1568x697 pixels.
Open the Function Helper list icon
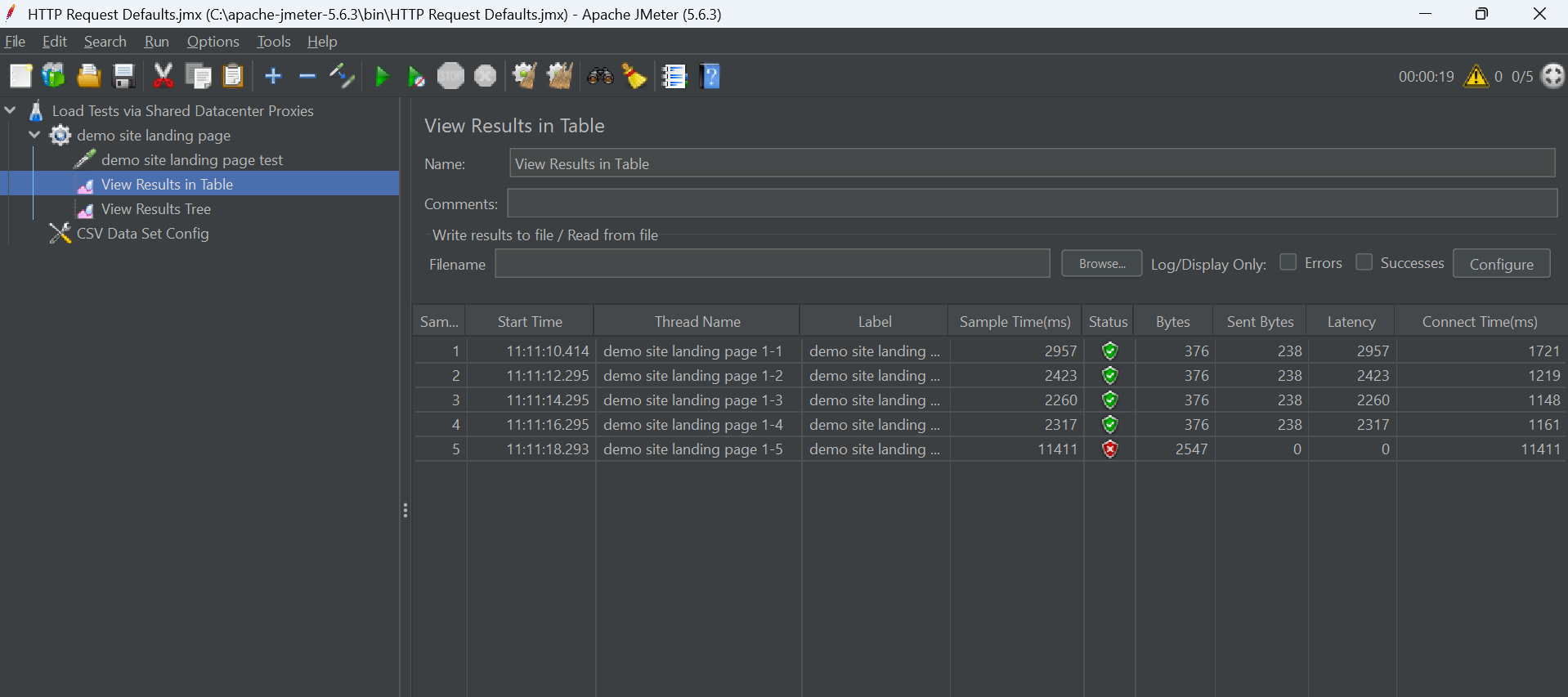(674, 76)
